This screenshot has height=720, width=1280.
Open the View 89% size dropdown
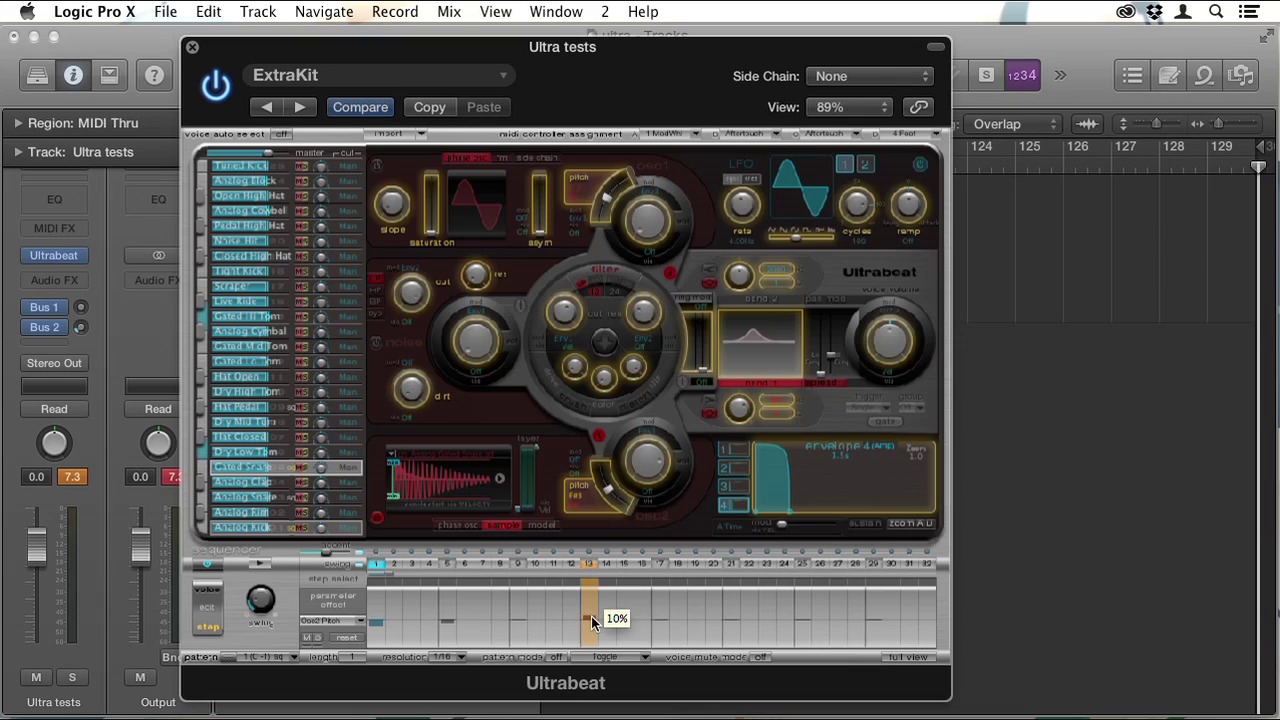tap(849, 107)
